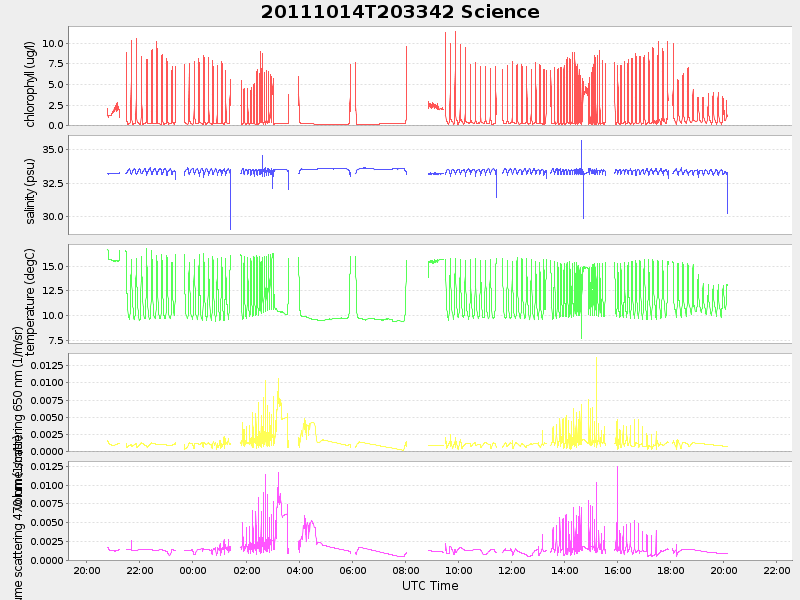This screenshot has width=800, height=600.
Task: Click the 02:00 tick on the time axis
Action: 246,570
